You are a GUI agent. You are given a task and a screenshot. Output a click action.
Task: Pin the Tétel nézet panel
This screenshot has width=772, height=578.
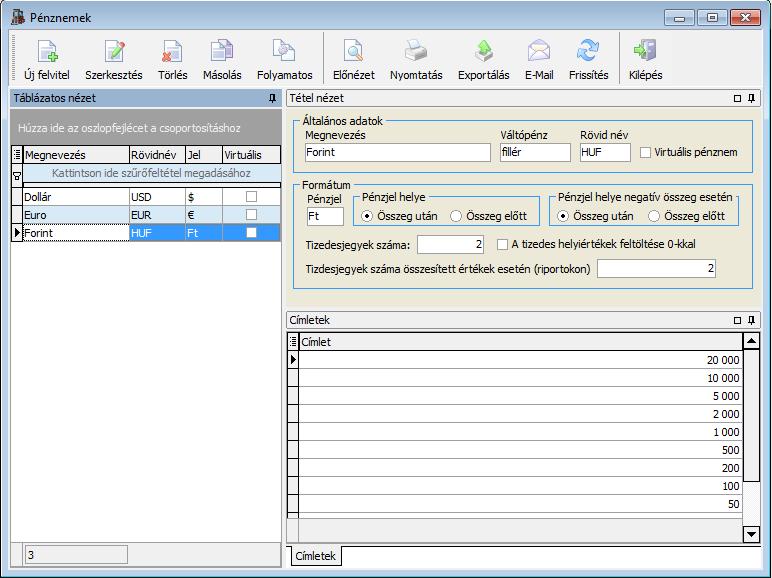751,98
